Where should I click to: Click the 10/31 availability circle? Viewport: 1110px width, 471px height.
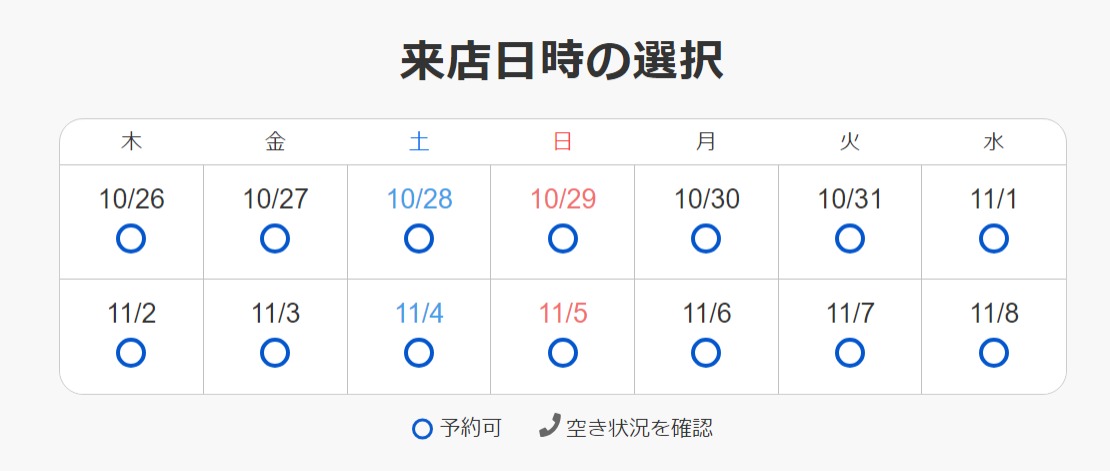tap(850, 239)
